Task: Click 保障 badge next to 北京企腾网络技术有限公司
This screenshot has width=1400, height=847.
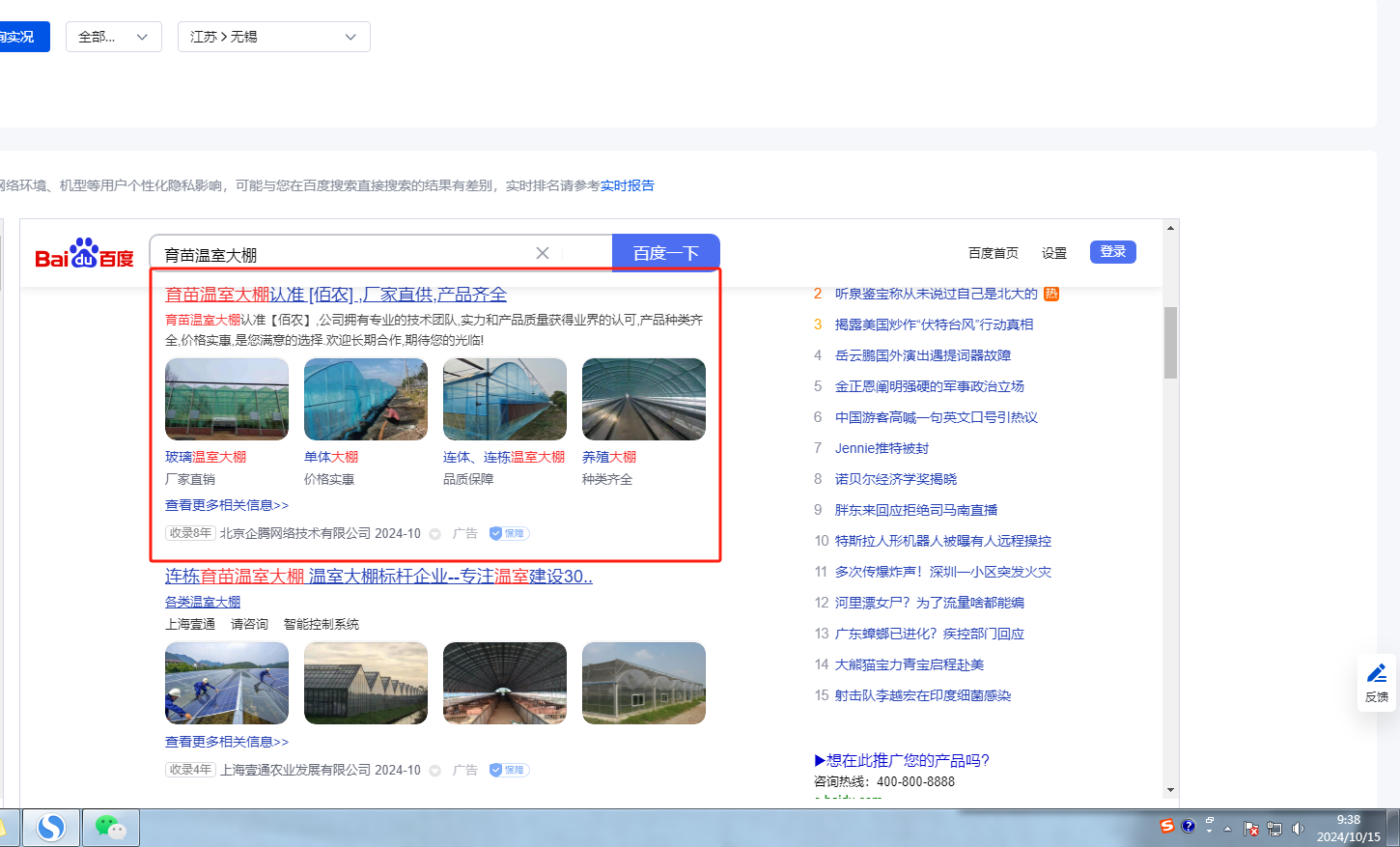Action: point(509,533)
